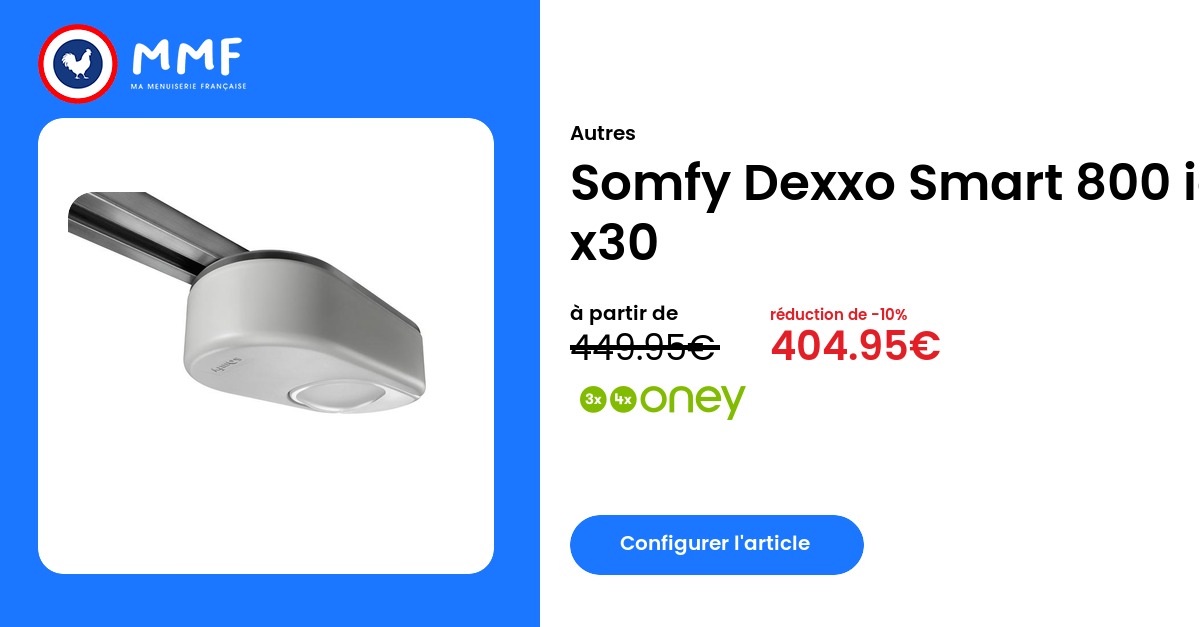Click the Autres category label

pyautogui.click(x=602, y=133)
